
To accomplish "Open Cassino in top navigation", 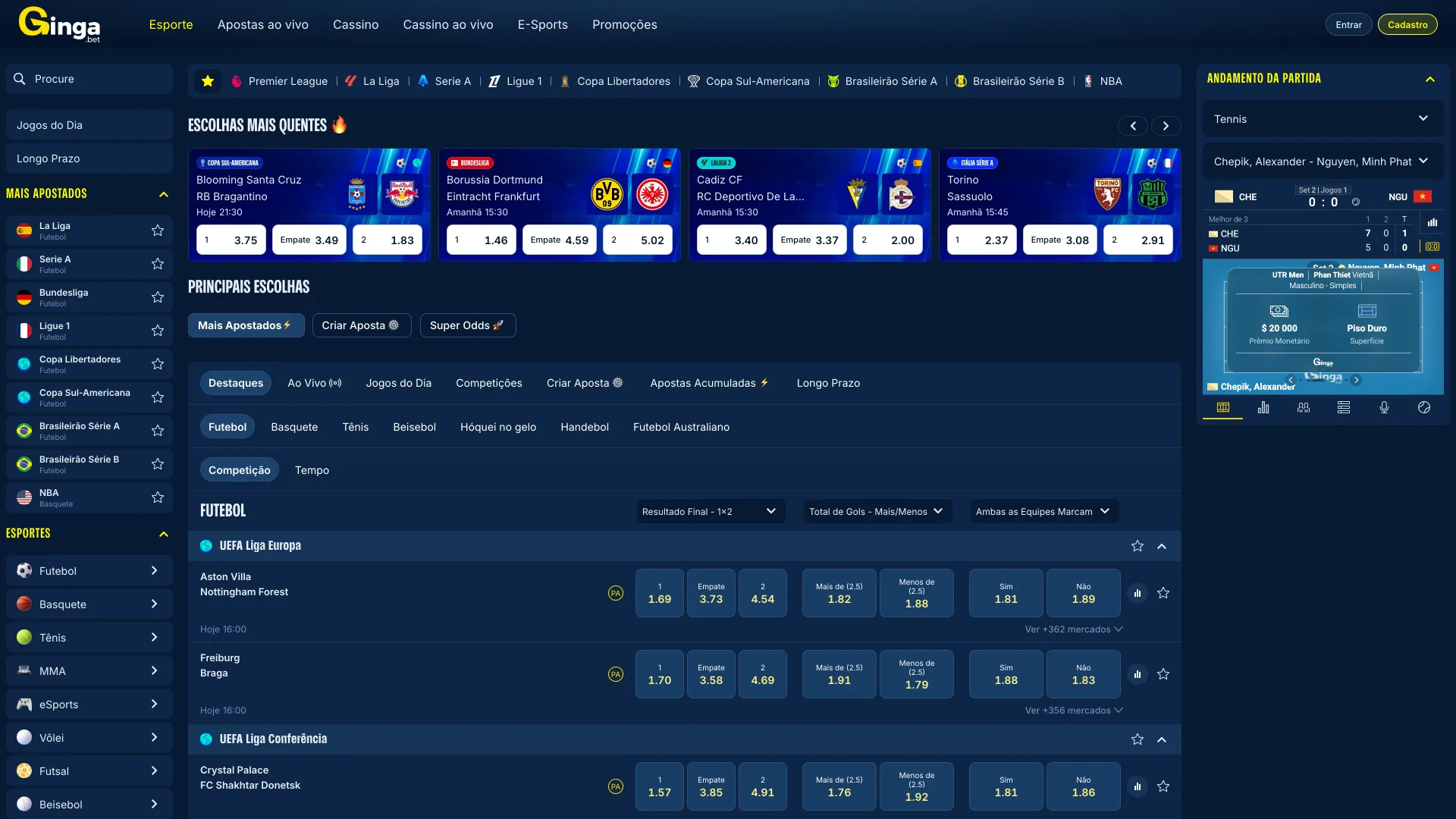I will (356, 25).
